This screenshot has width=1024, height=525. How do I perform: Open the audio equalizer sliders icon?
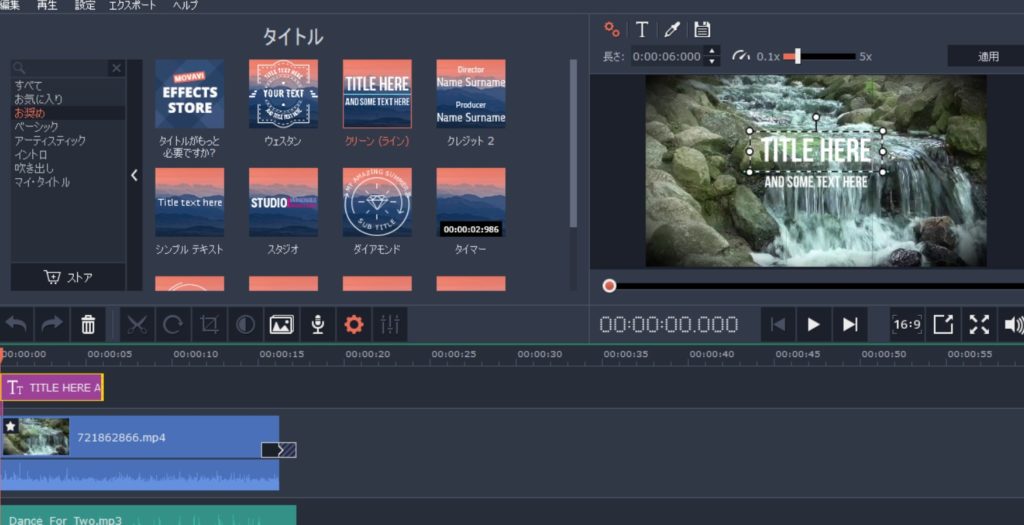[x=389, y=324]
